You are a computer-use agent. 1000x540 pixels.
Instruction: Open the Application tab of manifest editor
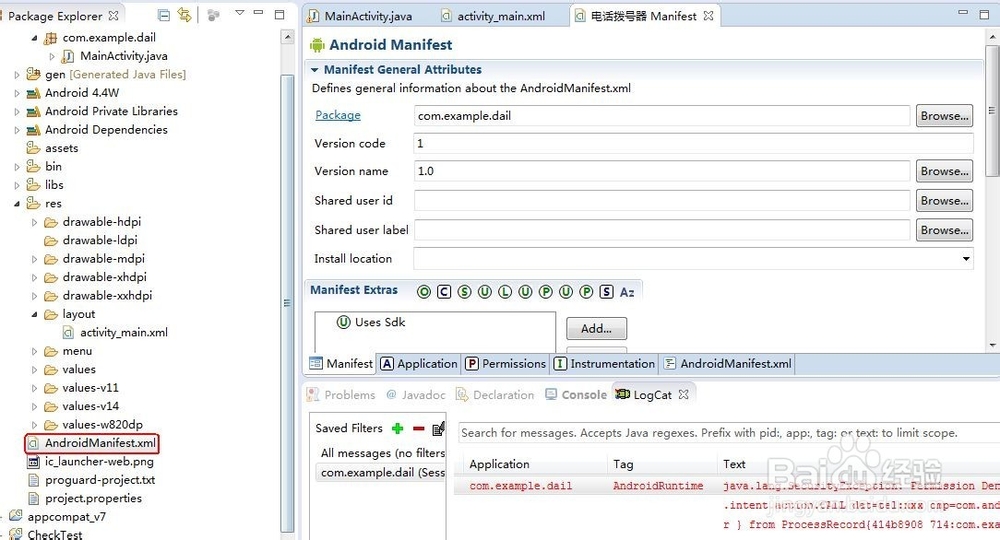(x=419, y=363)
